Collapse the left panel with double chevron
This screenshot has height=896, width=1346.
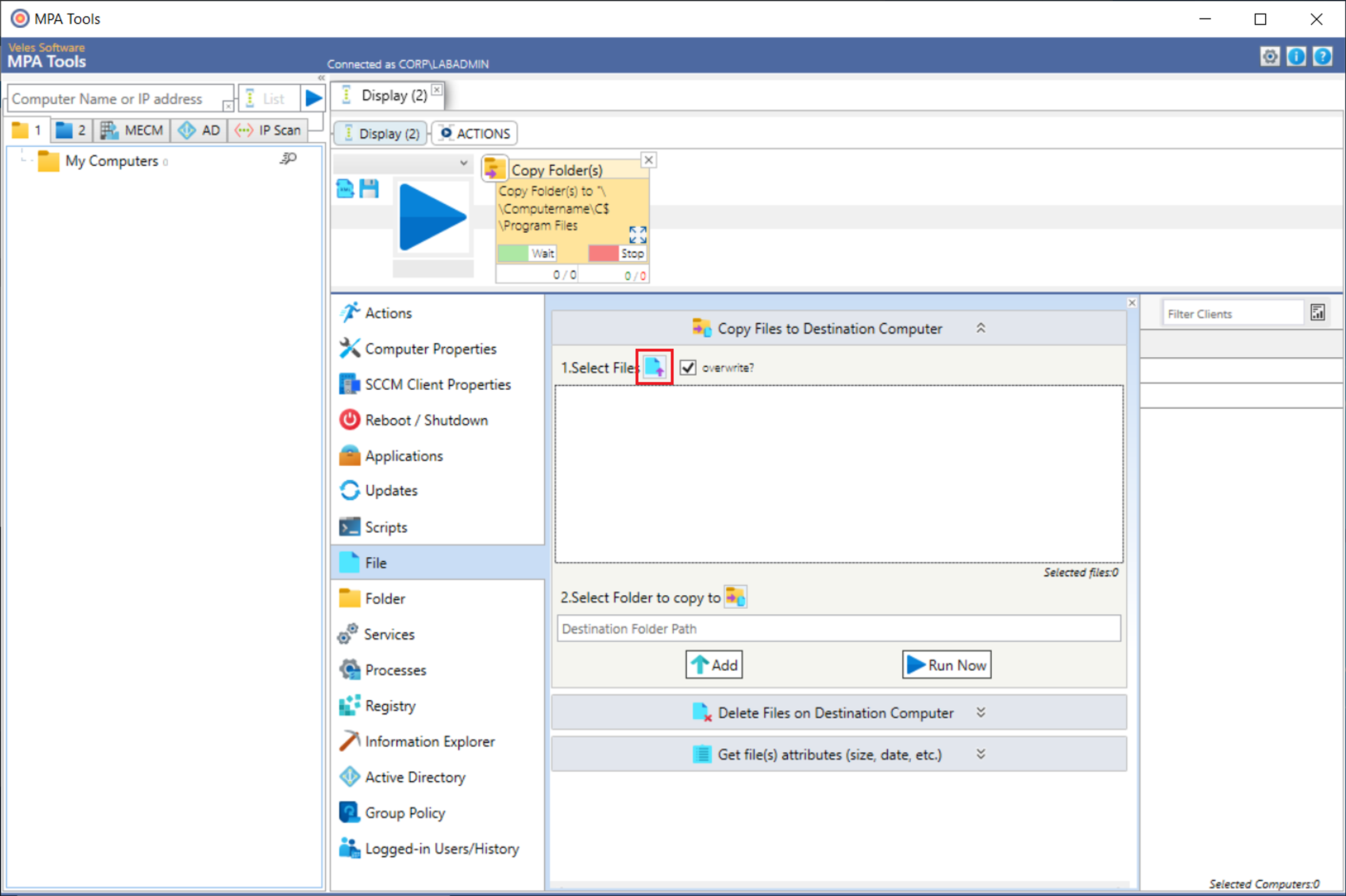321,78
